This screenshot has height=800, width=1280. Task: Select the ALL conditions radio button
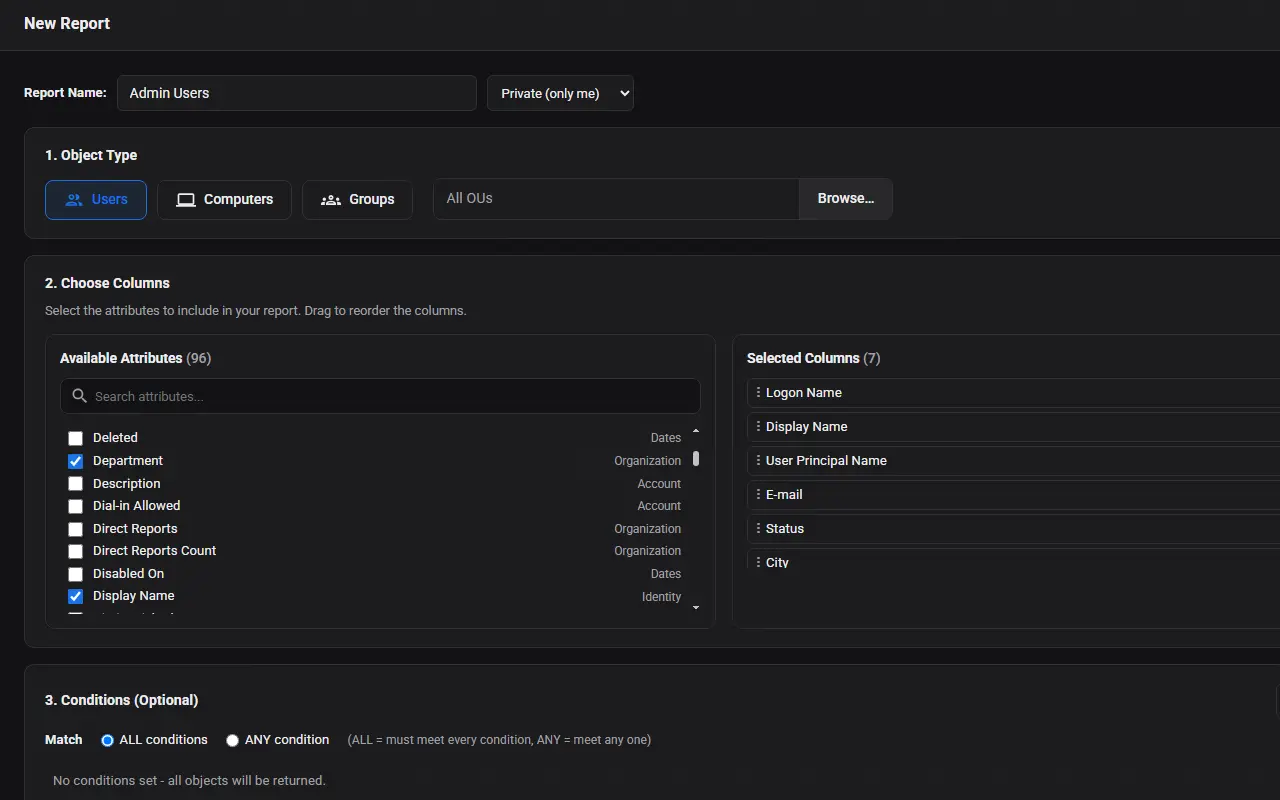pyautogui.click(x=107, y=741)
